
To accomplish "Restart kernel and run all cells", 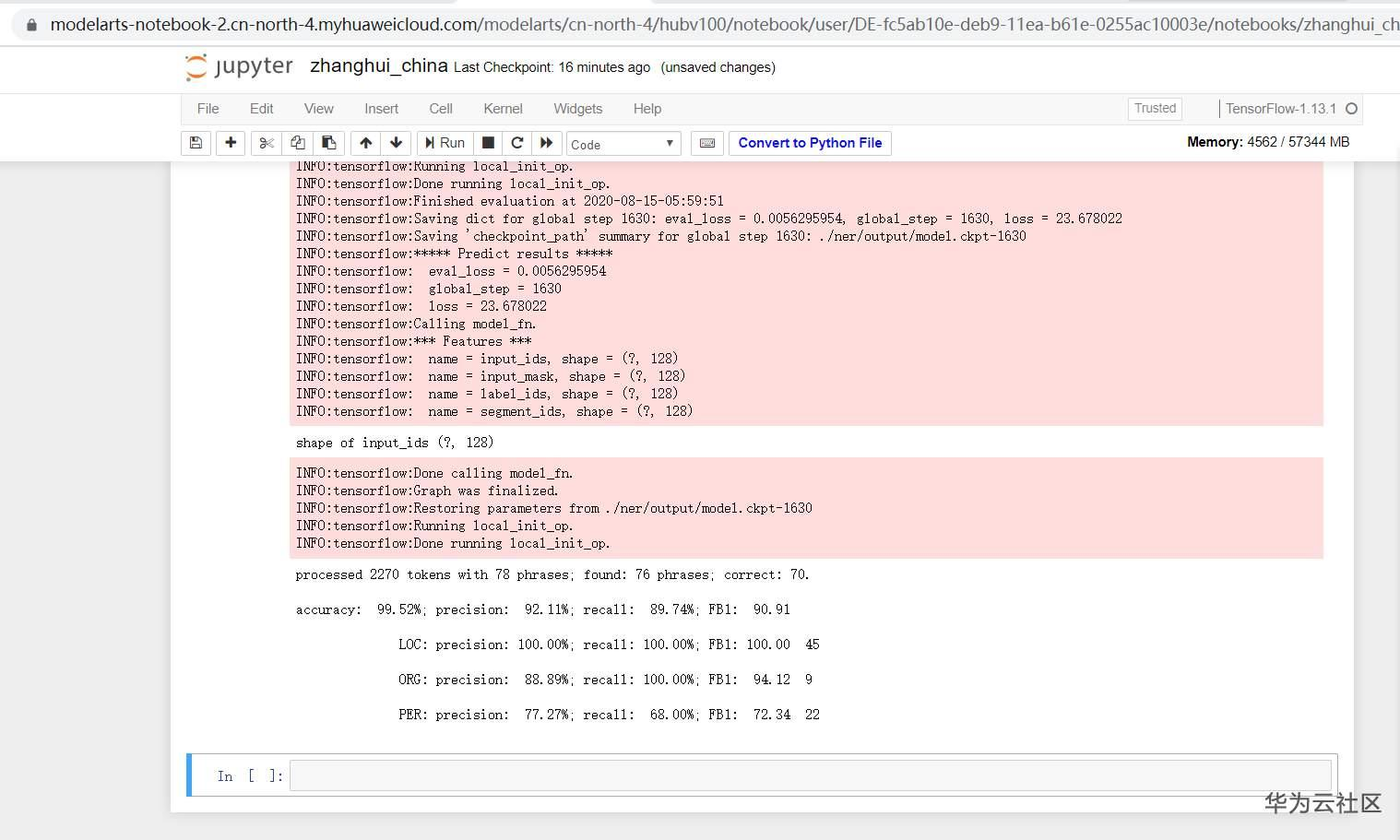I will click(x=547, y=143).
